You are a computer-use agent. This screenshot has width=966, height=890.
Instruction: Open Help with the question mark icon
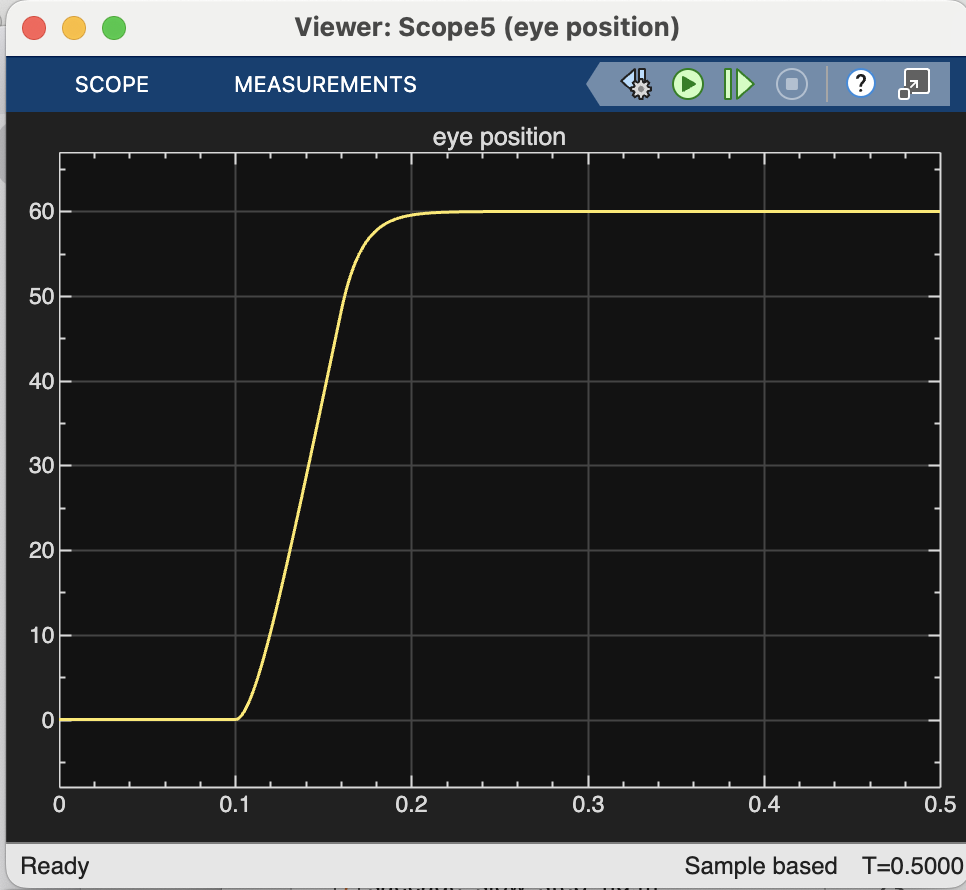861,84
